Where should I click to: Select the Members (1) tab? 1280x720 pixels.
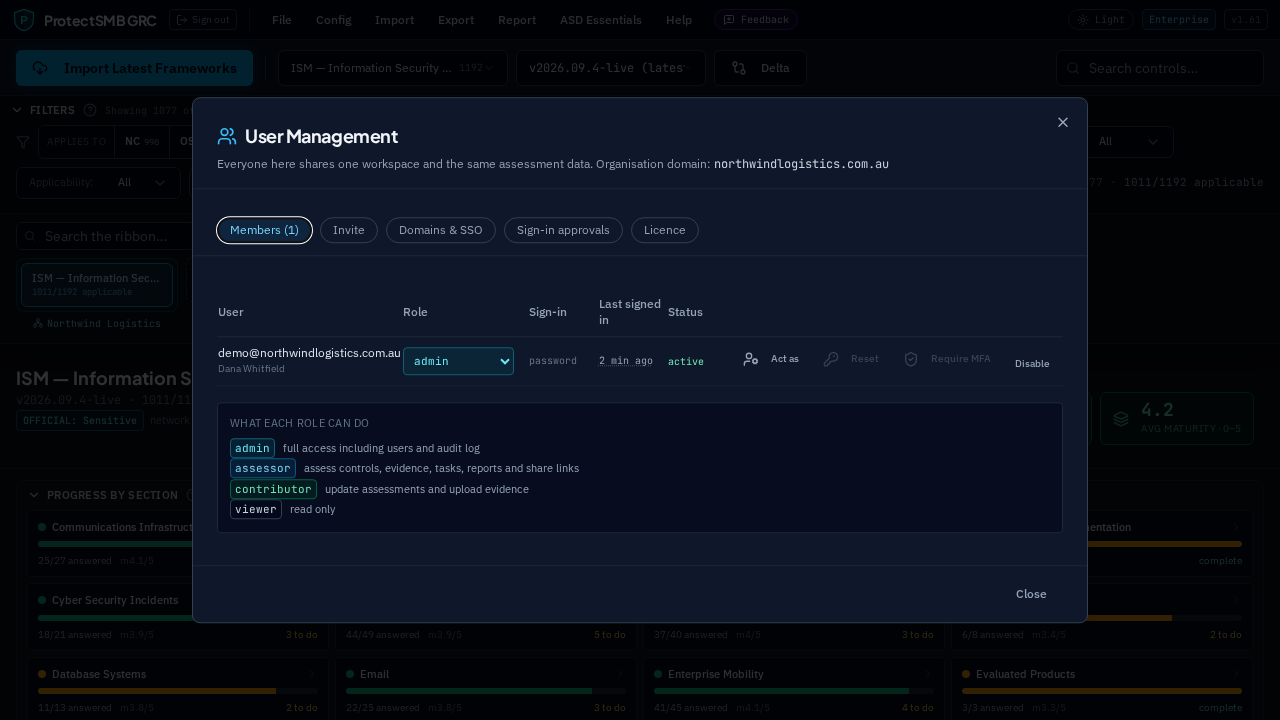264,230
